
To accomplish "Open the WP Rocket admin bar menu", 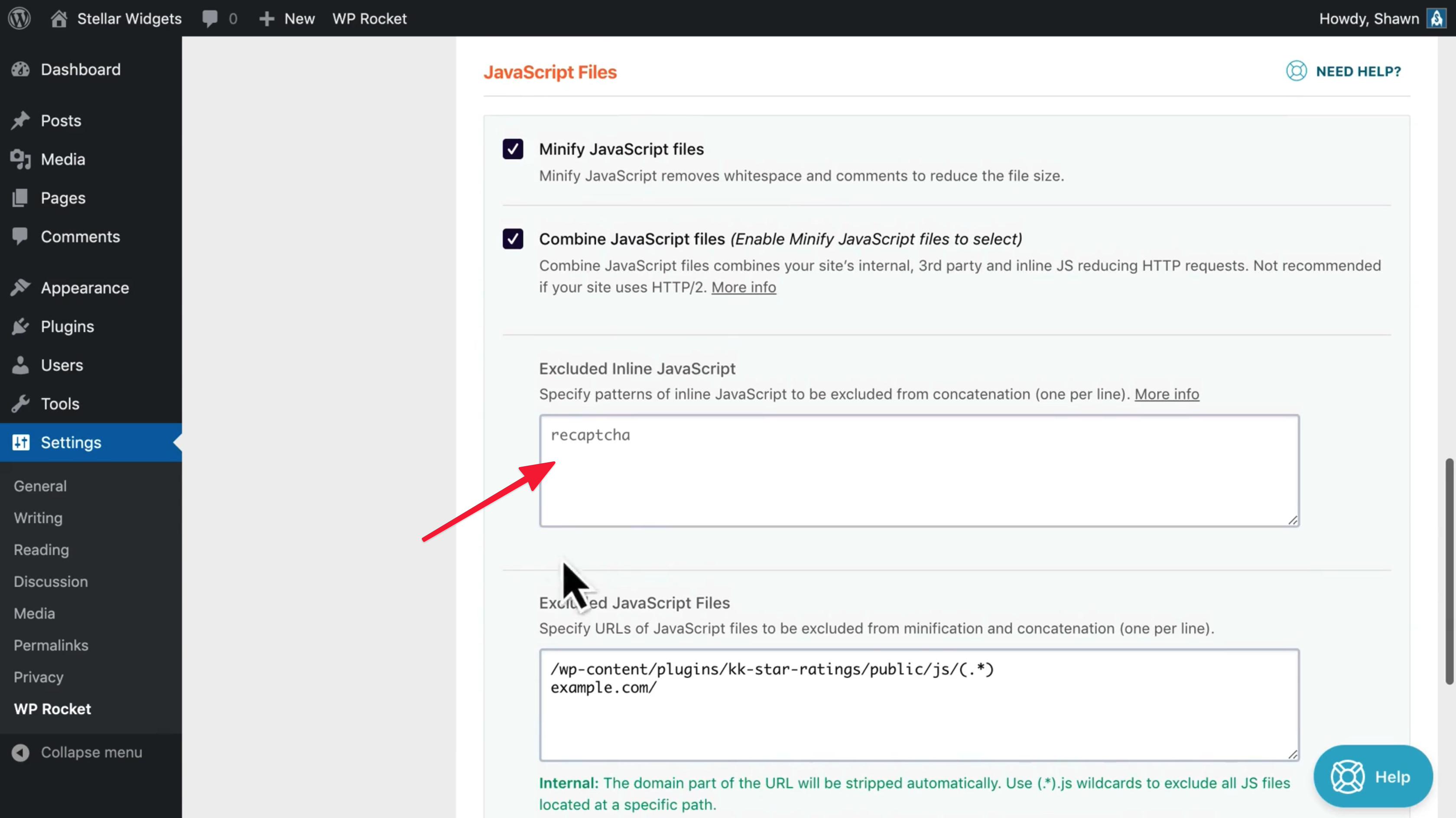I will tap(369, 18).
